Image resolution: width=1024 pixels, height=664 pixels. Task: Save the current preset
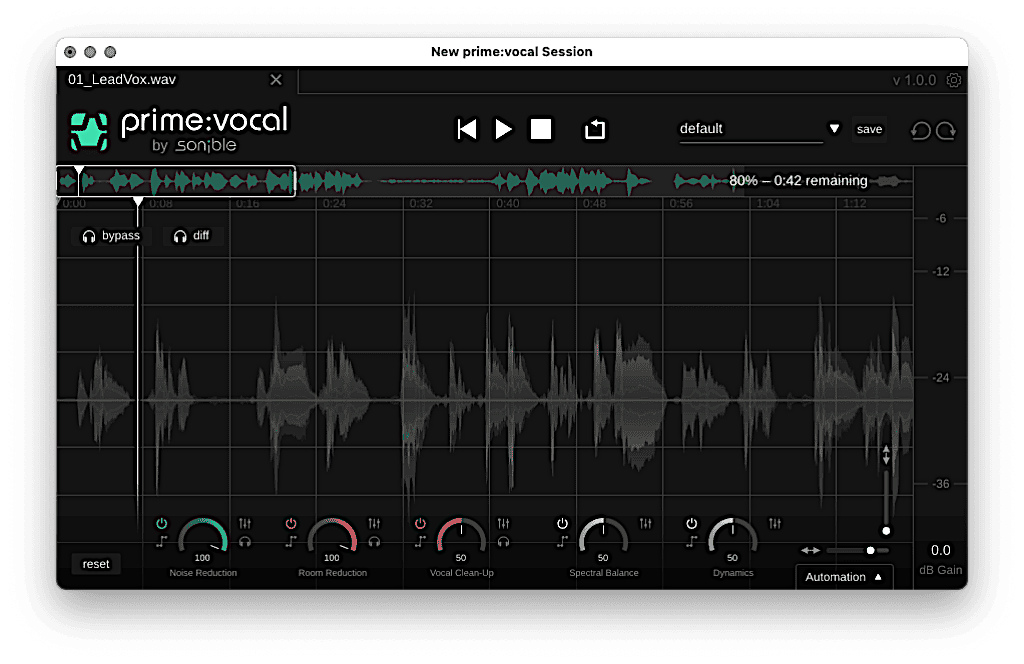pos(869,129)
